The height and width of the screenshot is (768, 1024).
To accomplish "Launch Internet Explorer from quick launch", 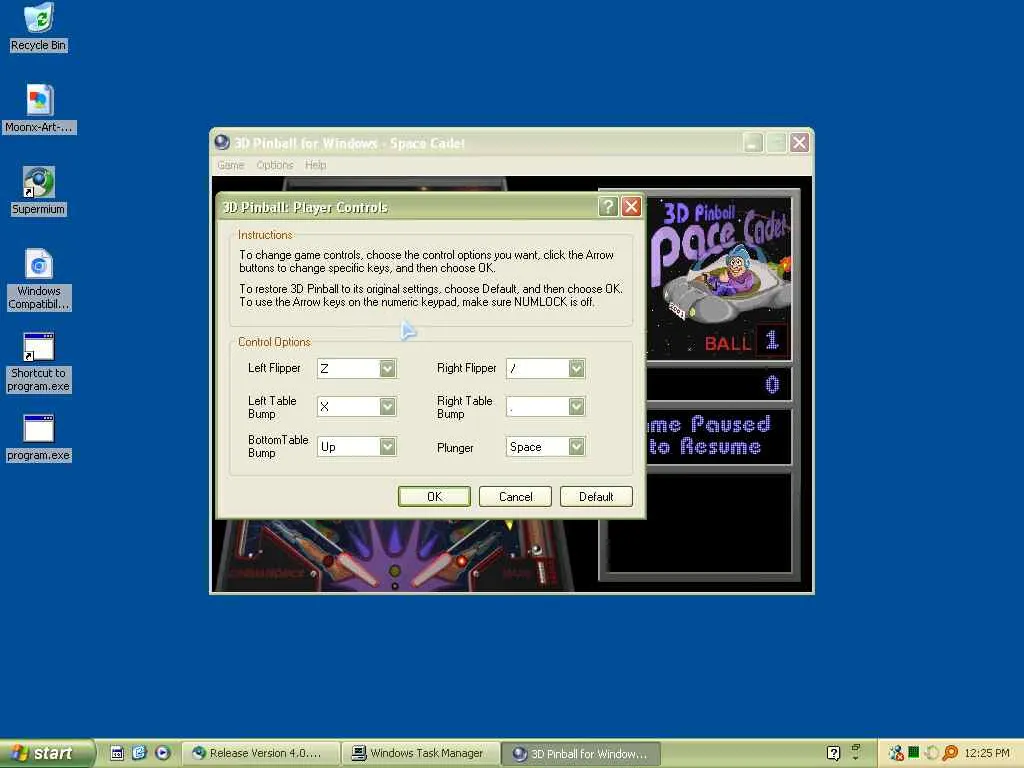I will pos(139,753).
